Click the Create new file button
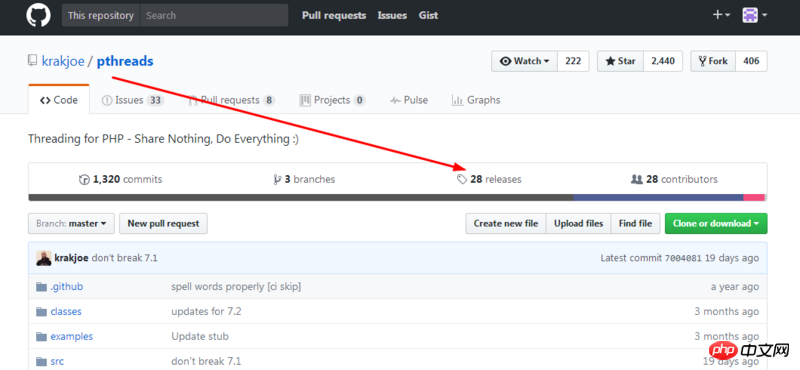Image resolution: width=800 pixels, height=370 pixels. (x=506, y=224)
